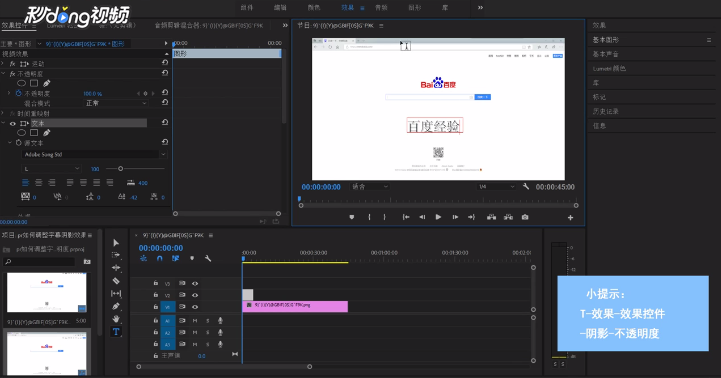
Task: Select the pink PNG clip on V1
Action: [x=295, y=306]
